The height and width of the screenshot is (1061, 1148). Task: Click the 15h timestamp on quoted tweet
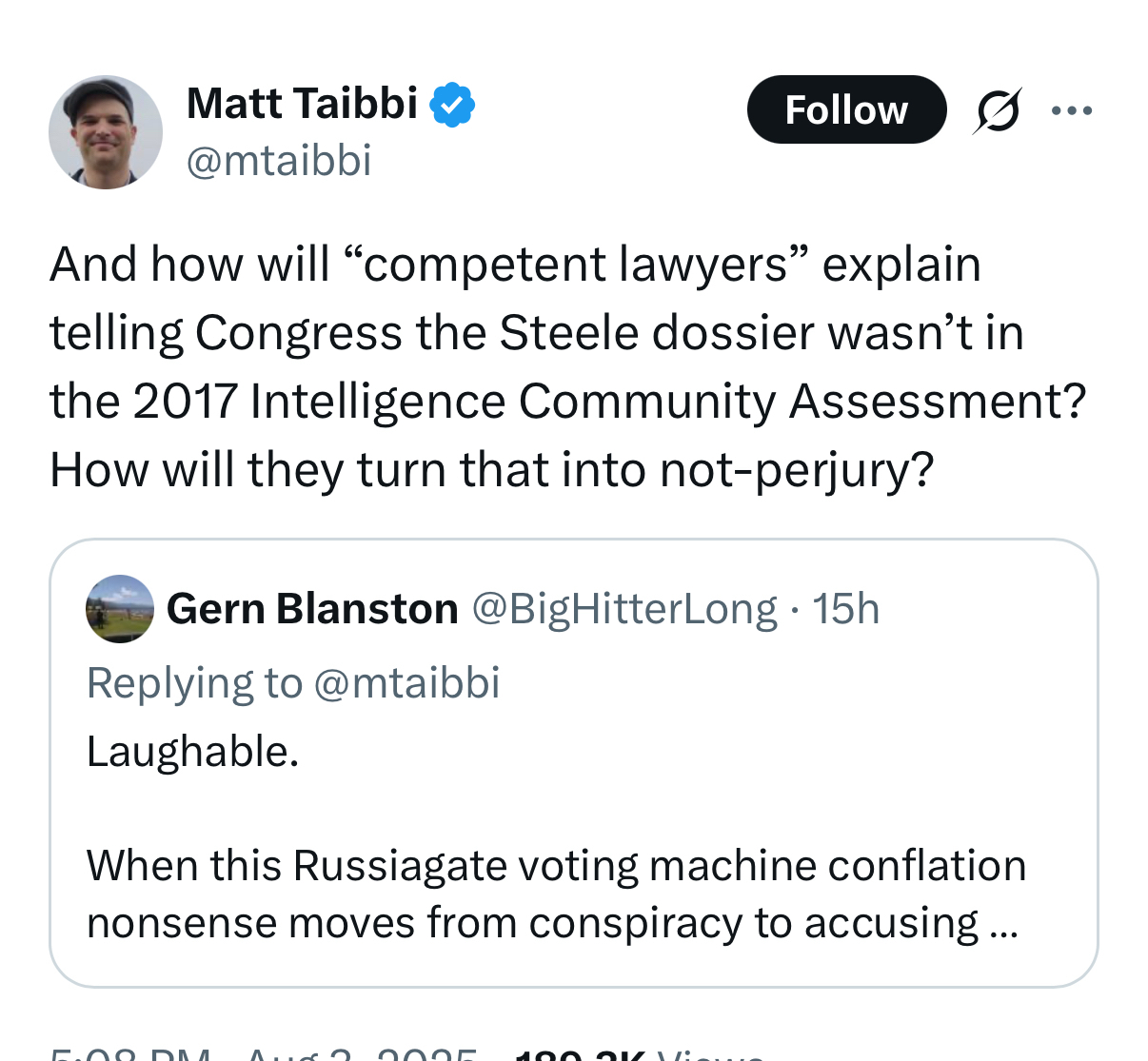[846, 609]
